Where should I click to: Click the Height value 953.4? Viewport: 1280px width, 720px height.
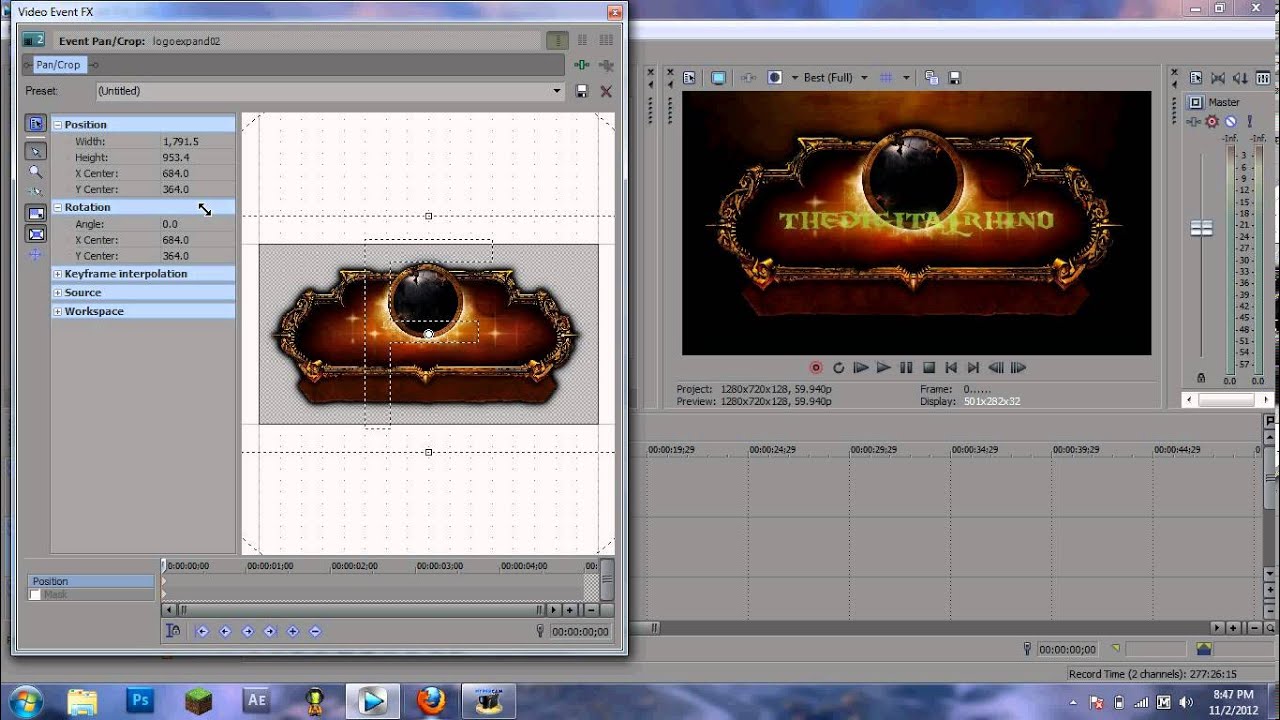coord(176,158)
